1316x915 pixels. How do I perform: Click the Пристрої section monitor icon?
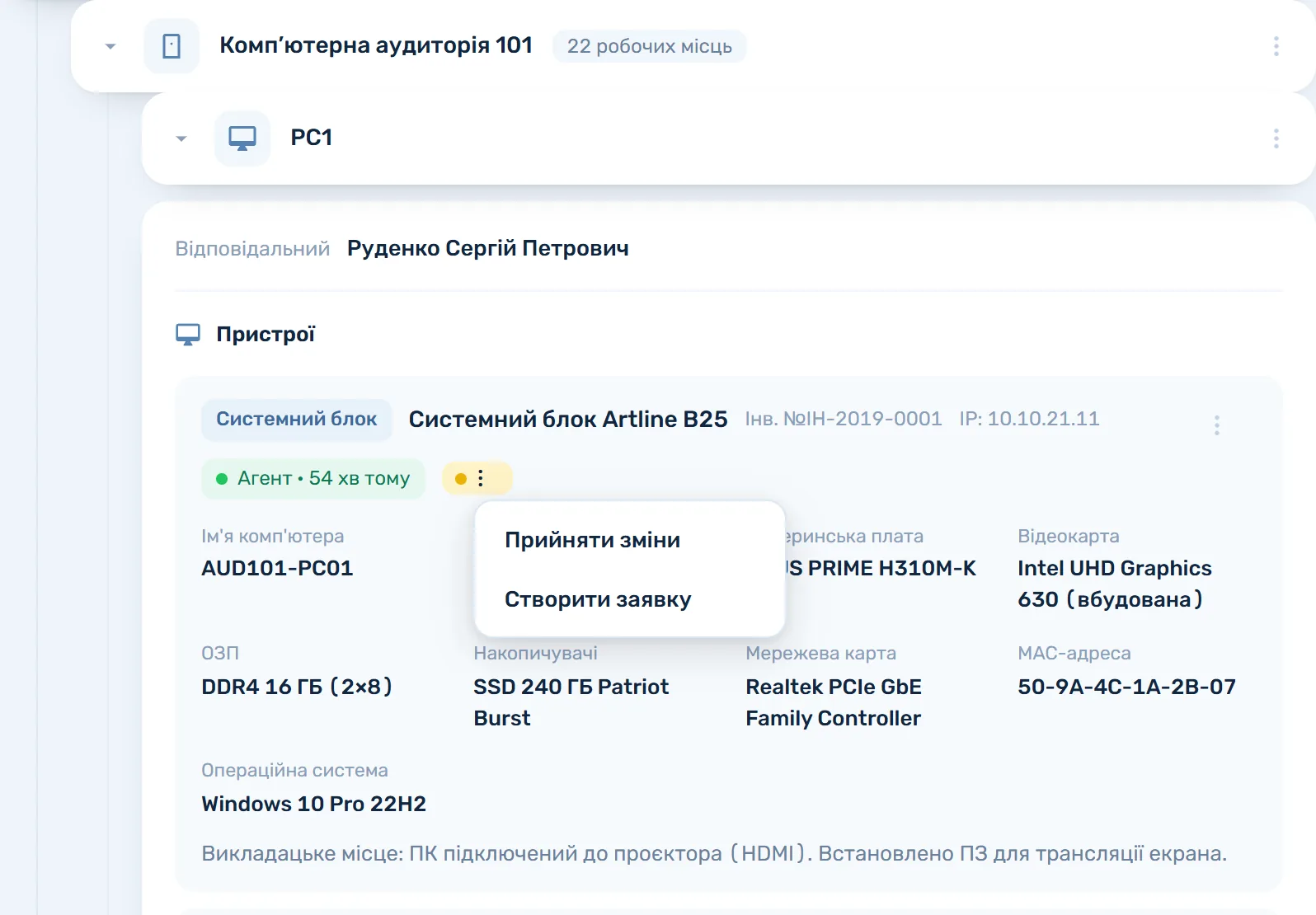pos(188,335)
